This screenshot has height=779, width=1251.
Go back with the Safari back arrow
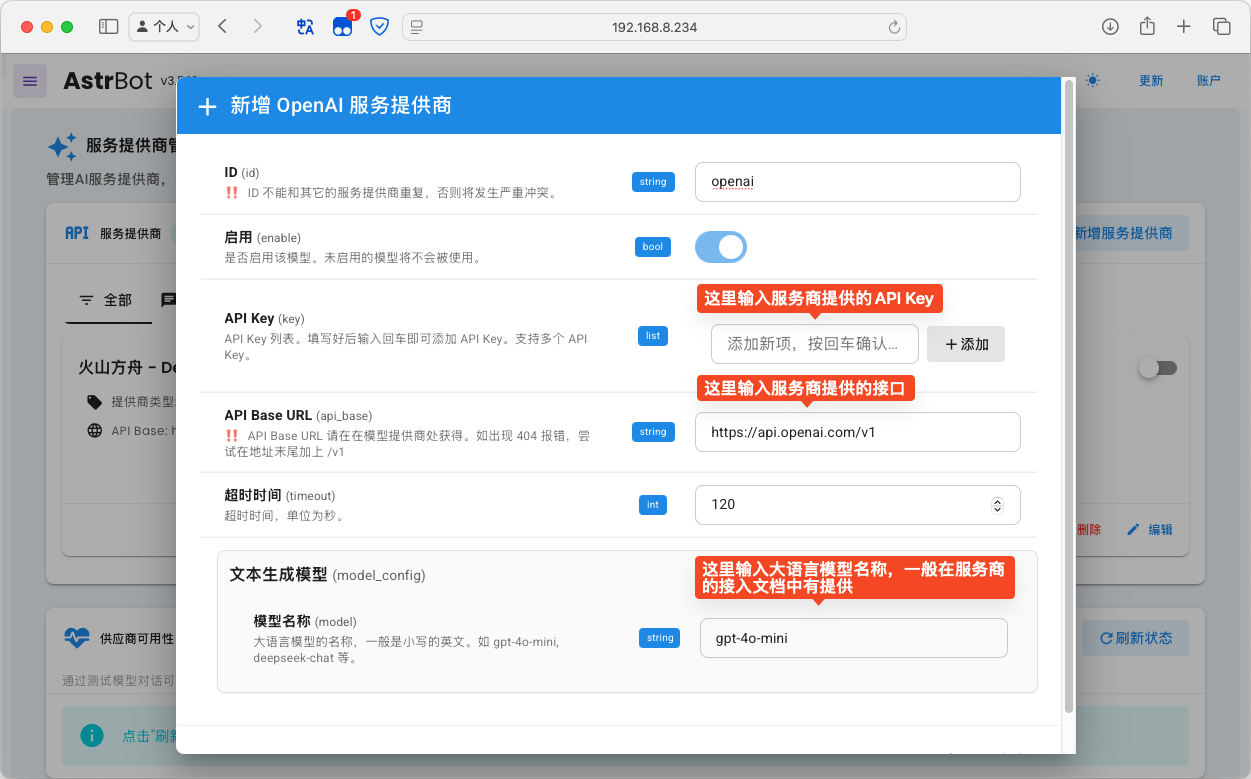click(222, 27)
